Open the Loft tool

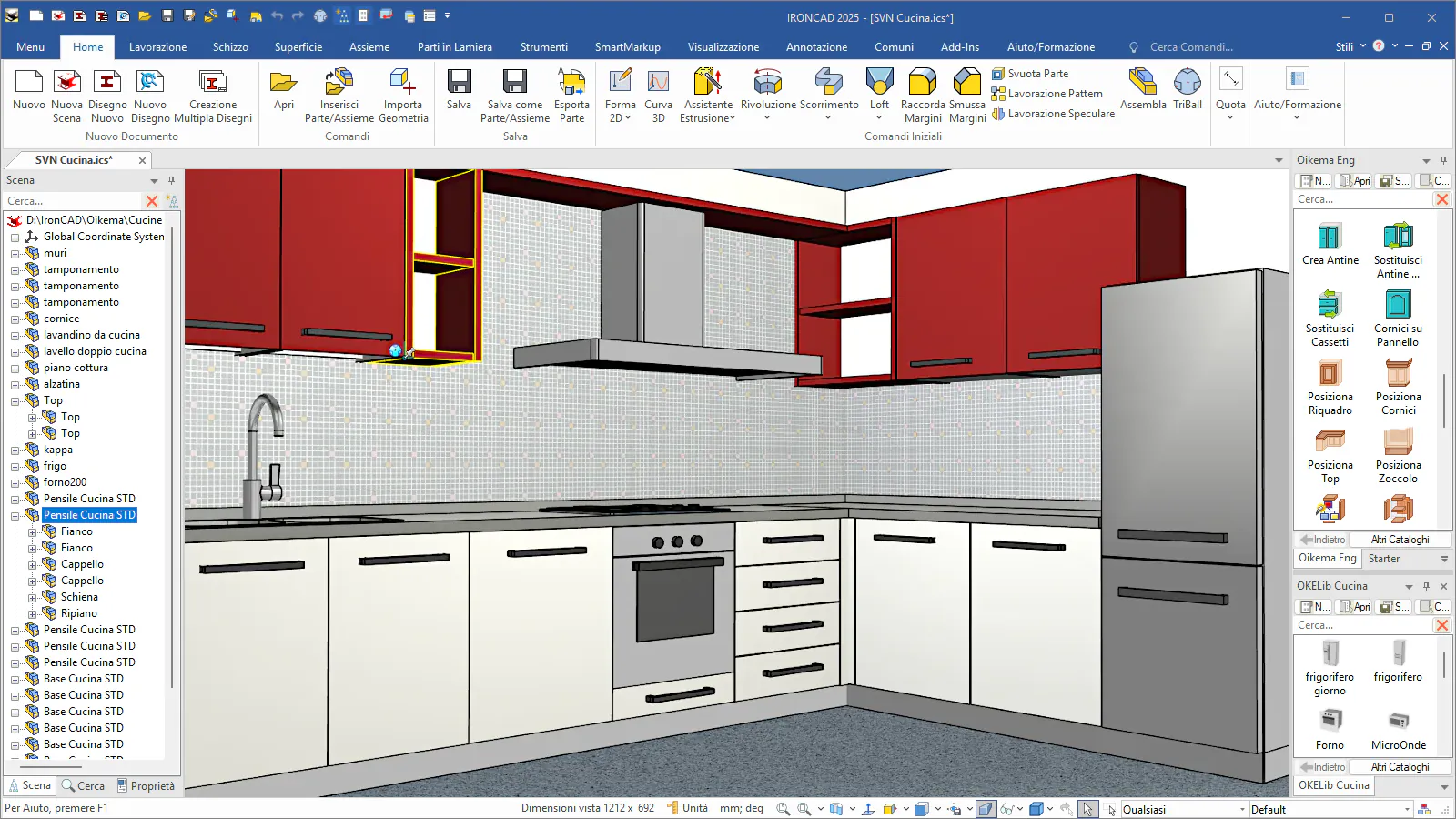(879, 83)
